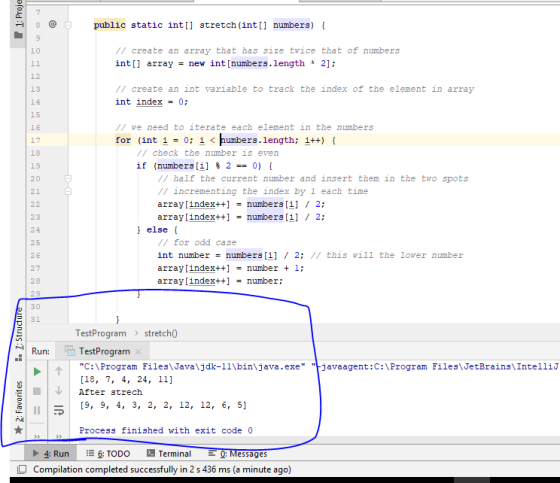
Task: Click stretch() in the breadcrumb bar
Action: tap(161, 333)
